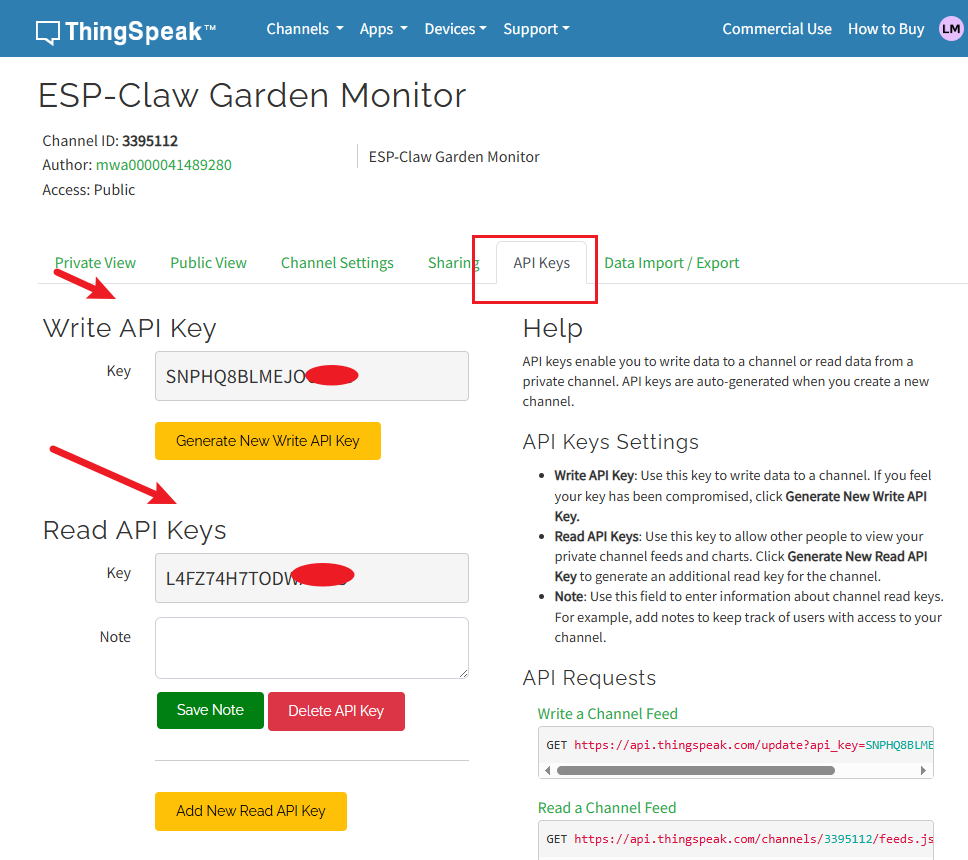Click the Write API Key heading
The height and width of the screenshot is (860, 968).
(x=130, y=328)
